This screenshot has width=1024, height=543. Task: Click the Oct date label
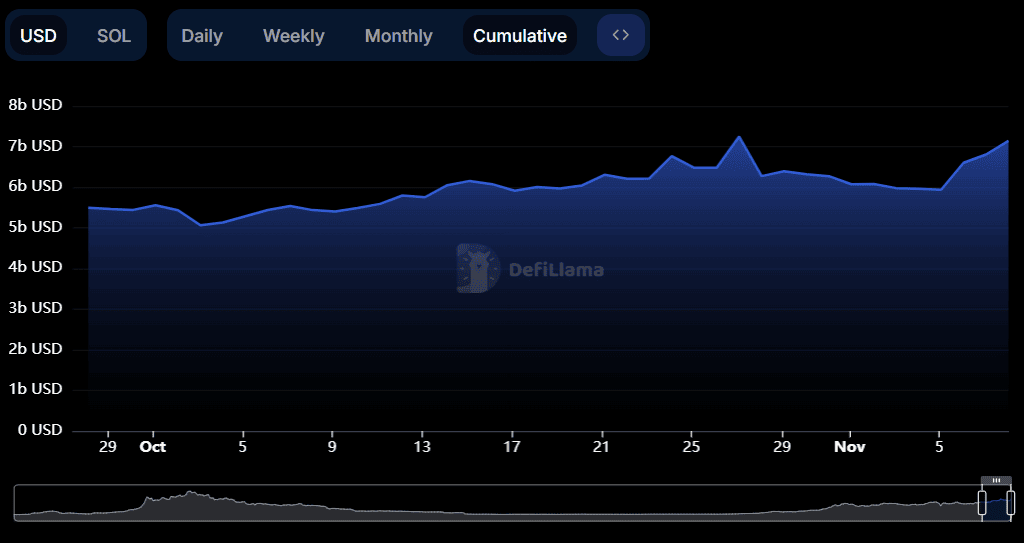(x=153, y=447)
